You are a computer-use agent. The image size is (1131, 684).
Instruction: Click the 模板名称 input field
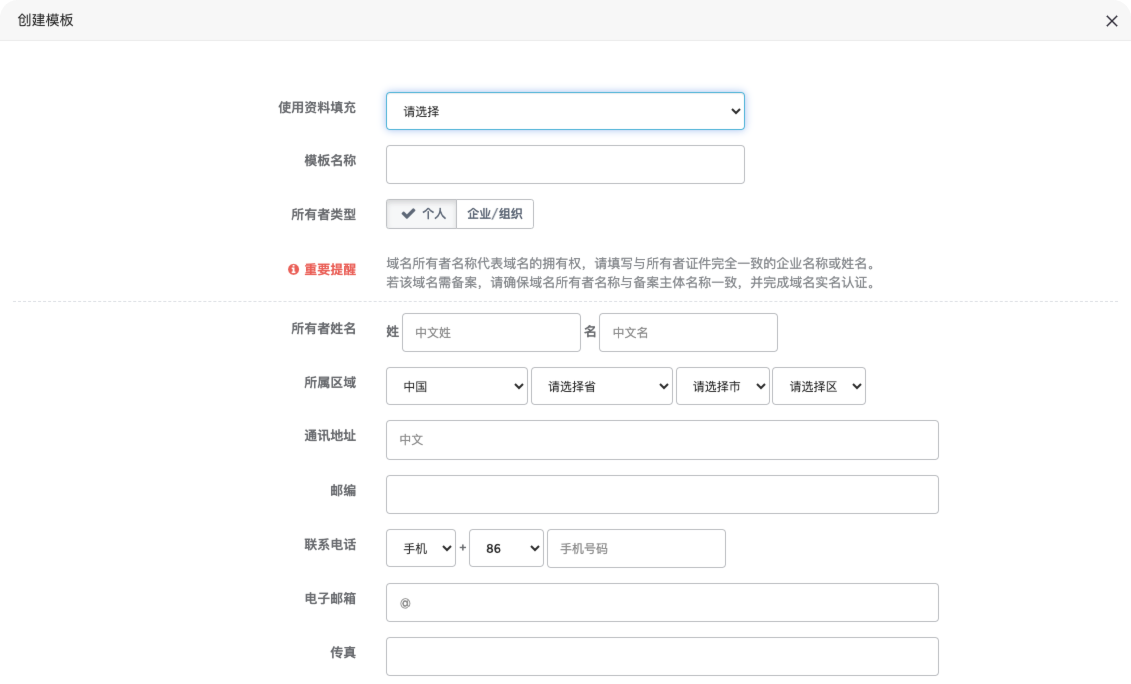[565, 165]
